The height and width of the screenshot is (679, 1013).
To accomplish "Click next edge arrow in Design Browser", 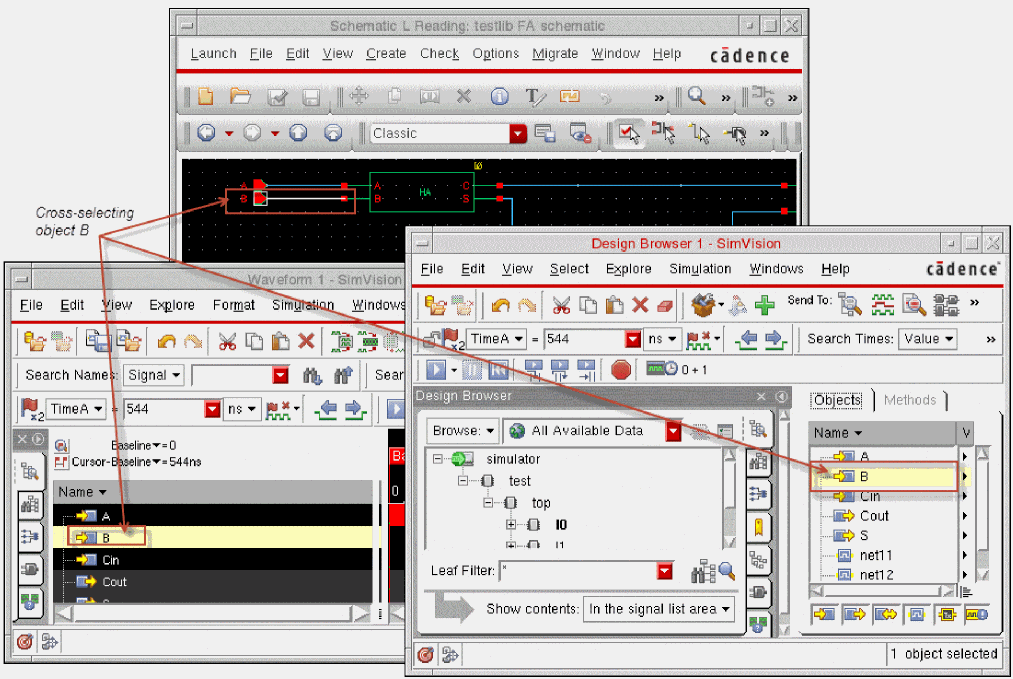I will pos(775,339).
